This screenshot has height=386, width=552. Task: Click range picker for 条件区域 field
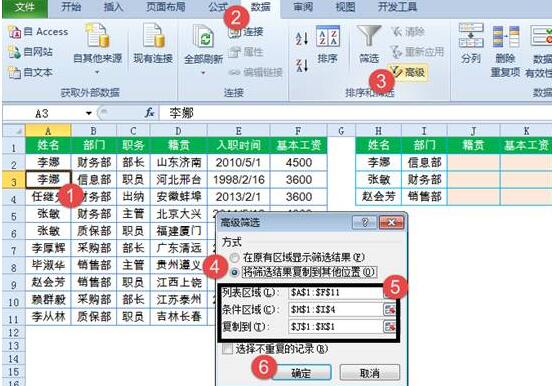coord(389,310)
